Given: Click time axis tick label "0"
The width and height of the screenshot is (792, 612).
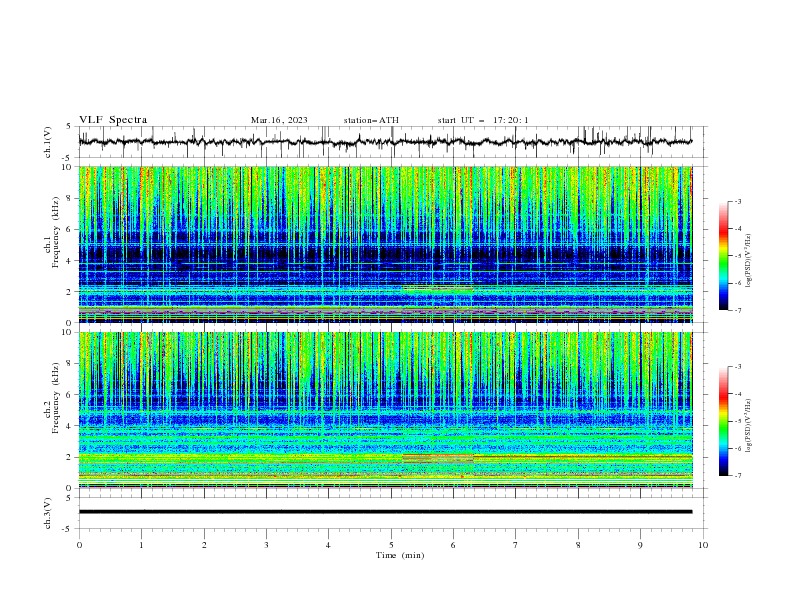Looking at the screenshot, I should point(79,545).
